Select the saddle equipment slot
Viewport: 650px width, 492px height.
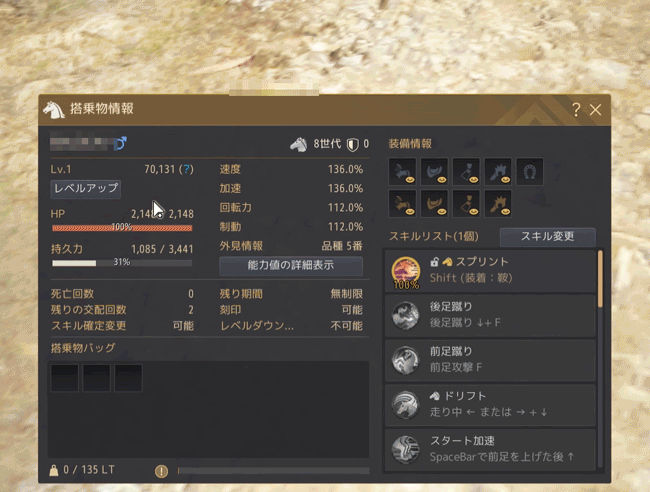pos(434,171)
